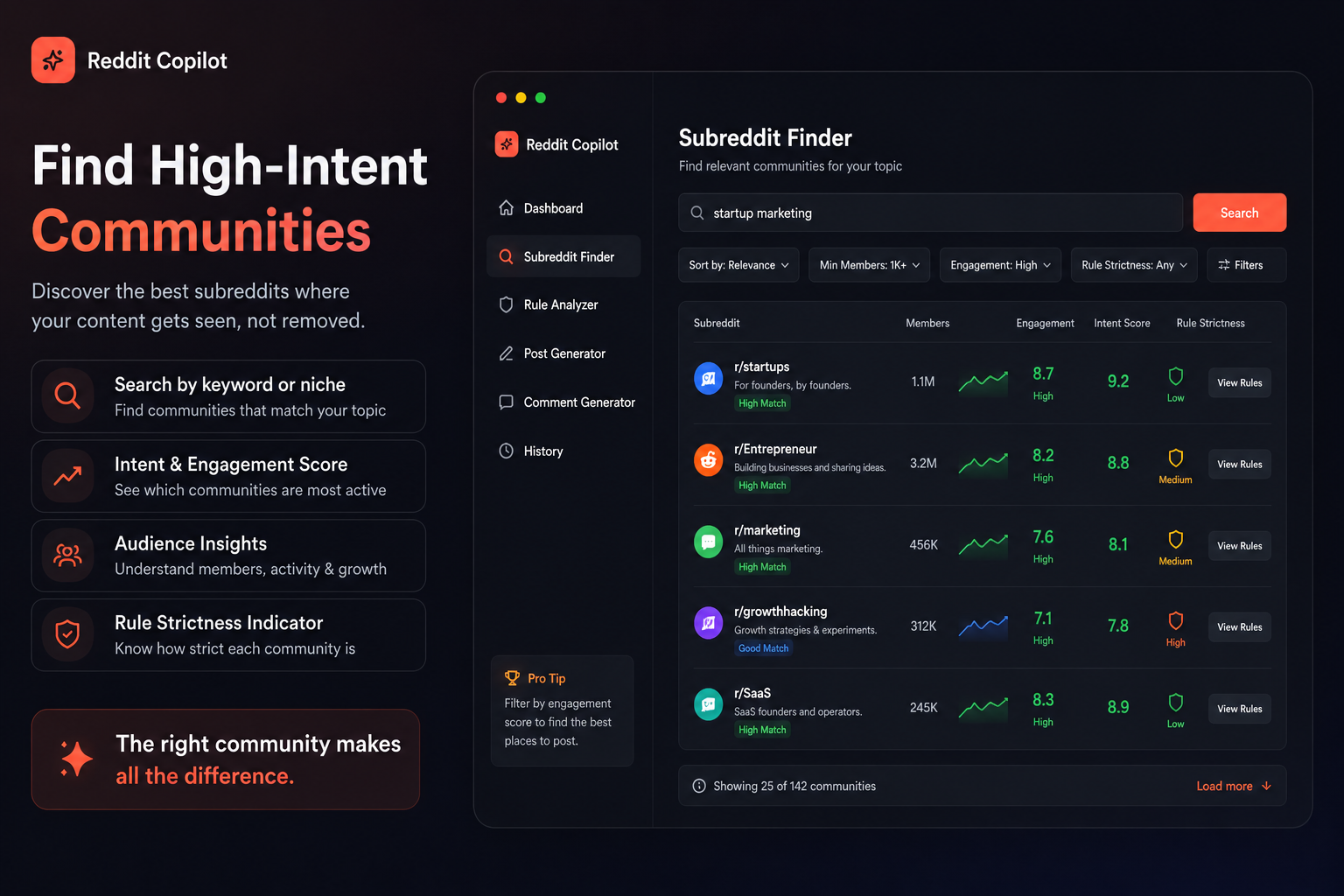Image resolution: width=1344 pixels, height=896 pixels.
Task: View Rules for r/SaaS
Action: pyautogui.click(x=1239, y=709)
